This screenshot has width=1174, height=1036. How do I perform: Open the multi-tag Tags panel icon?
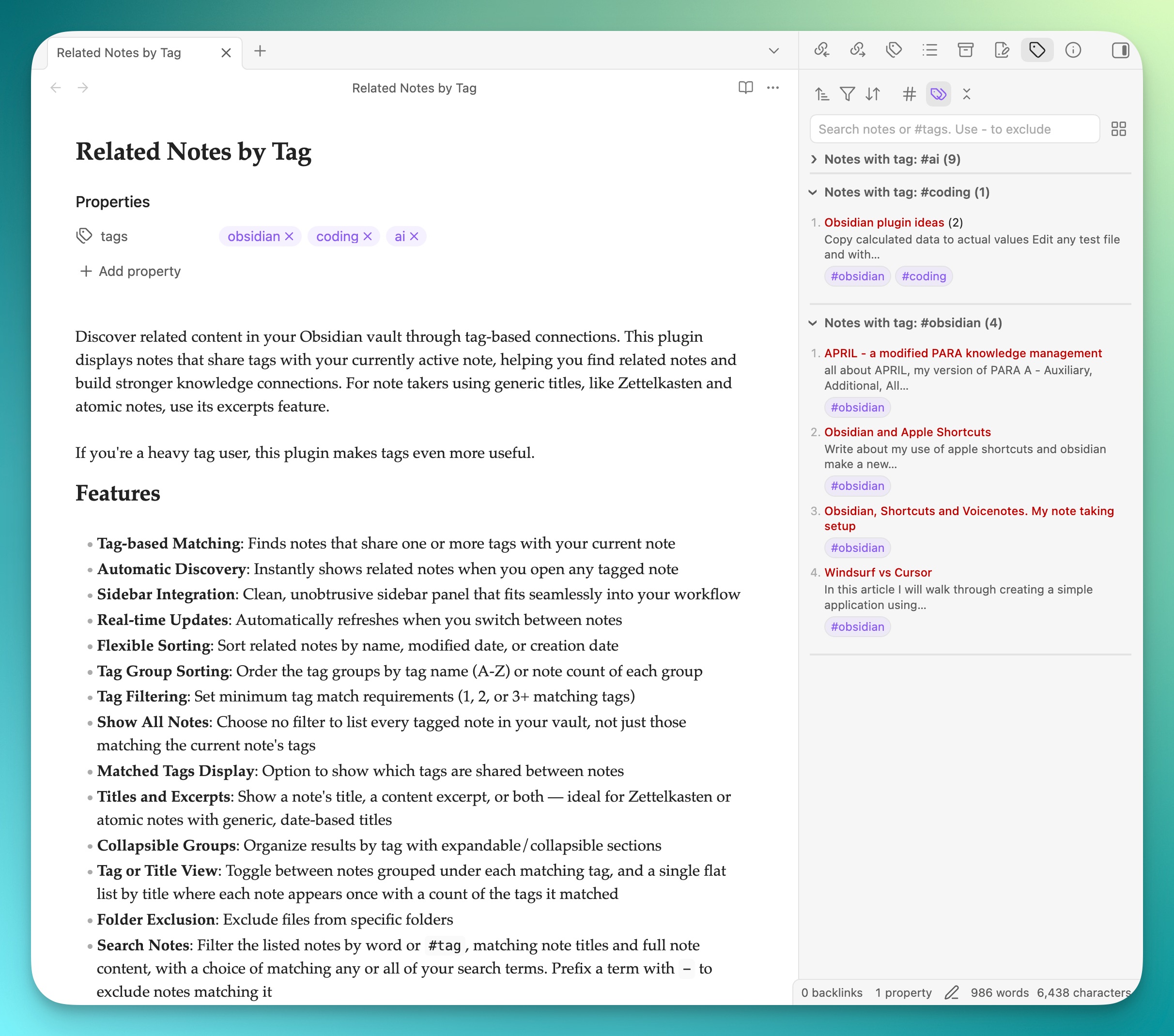pos(894,50)
